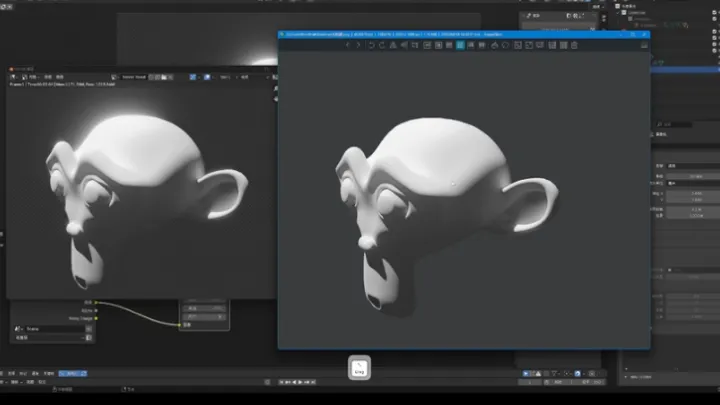
Task: Click the triangular flip icon in viewer toolbar
Action: 393,45
